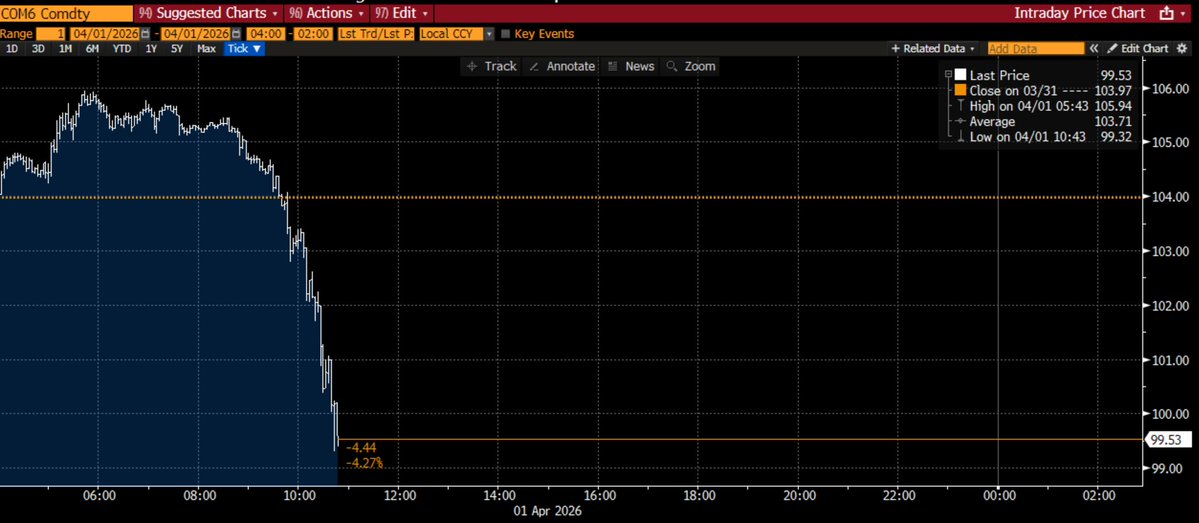Open the News overlay button
Viewport: 1199px width, 523px height.
click(631, 67)
